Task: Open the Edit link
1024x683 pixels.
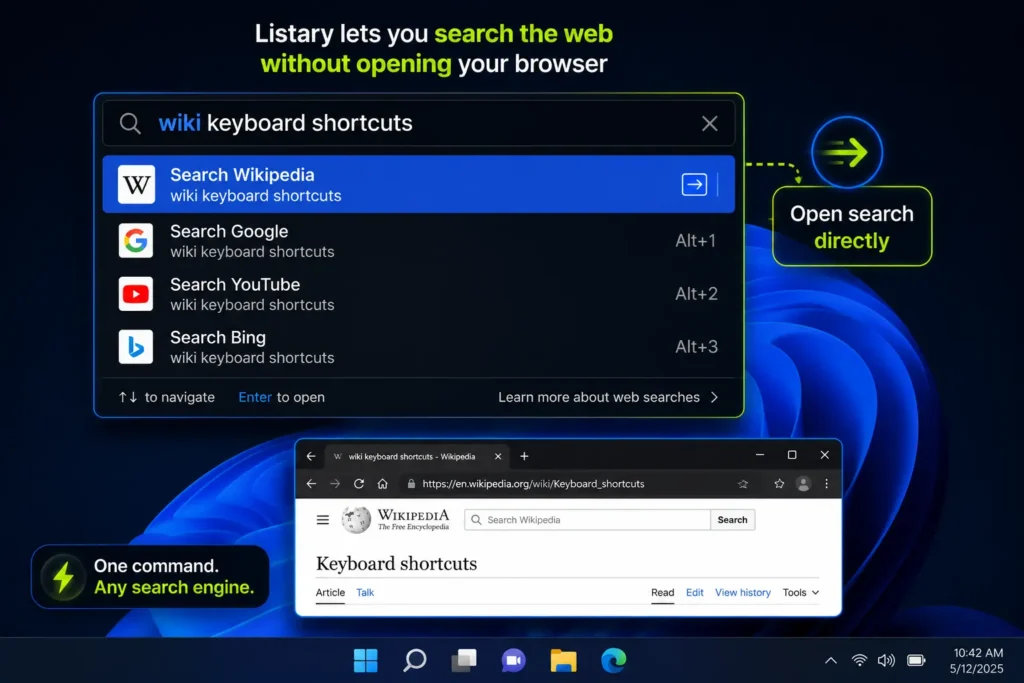Action: coord(695,592)
